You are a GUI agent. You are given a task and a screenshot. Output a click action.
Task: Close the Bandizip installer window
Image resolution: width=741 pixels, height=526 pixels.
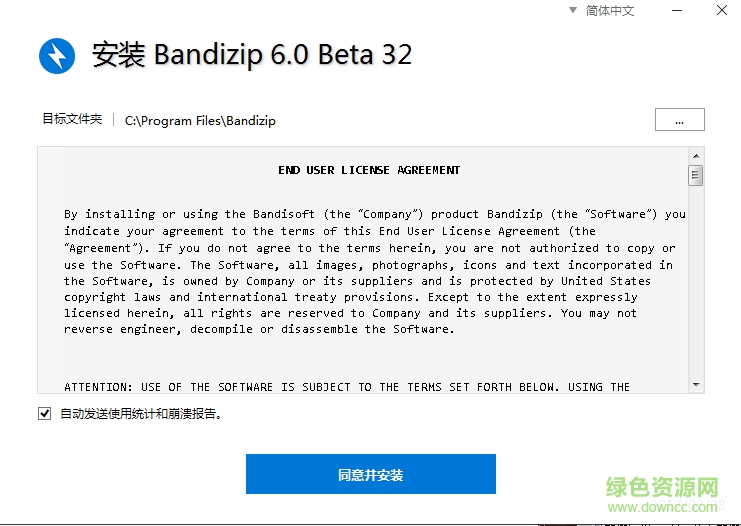pos(722,11)
